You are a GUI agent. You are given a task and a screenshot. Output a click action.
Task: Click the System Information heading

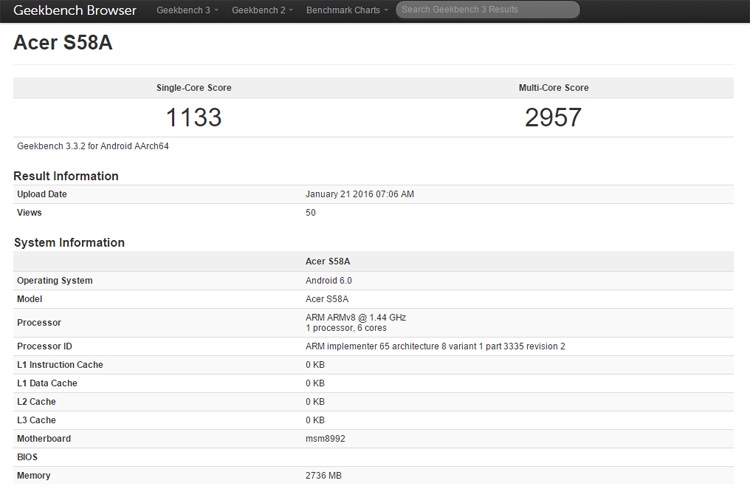coord(69,243)
